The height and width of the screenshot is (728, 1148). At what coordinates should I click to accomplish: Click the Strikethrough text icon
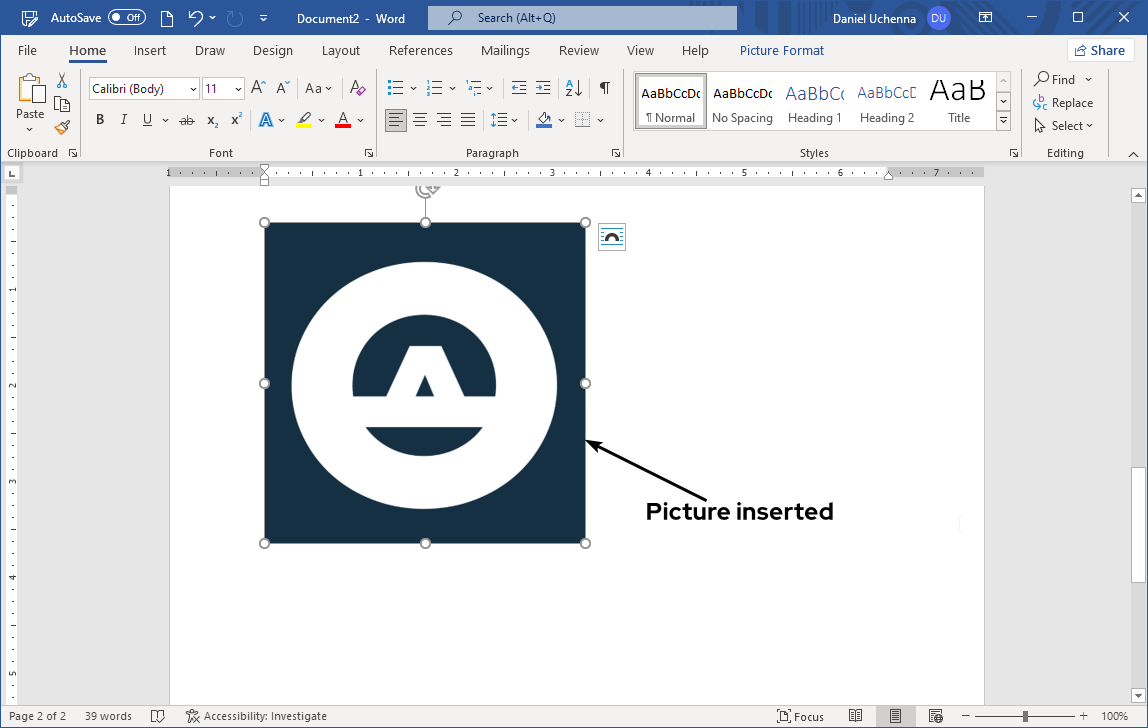(x=186, y=120)
